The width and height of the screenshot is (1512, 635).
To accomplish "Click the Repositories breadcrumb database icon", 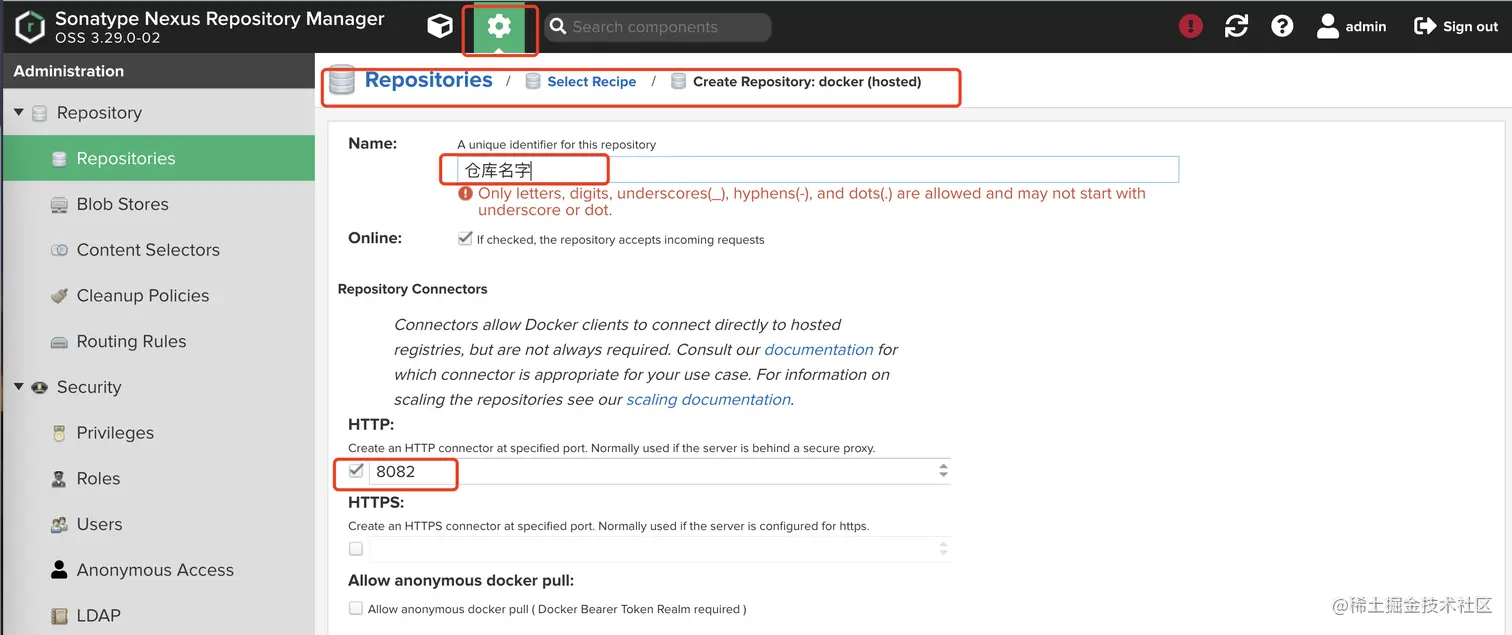I will click(x=342, y=81).
